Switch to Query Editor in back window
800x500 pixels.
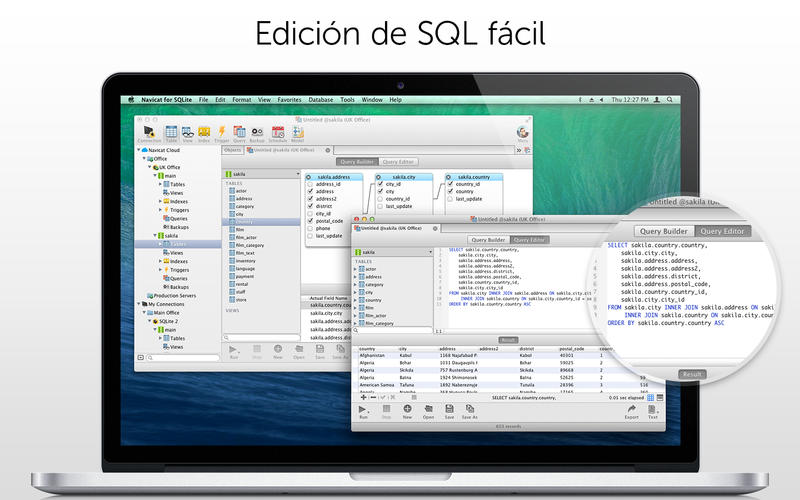(398, 162)
